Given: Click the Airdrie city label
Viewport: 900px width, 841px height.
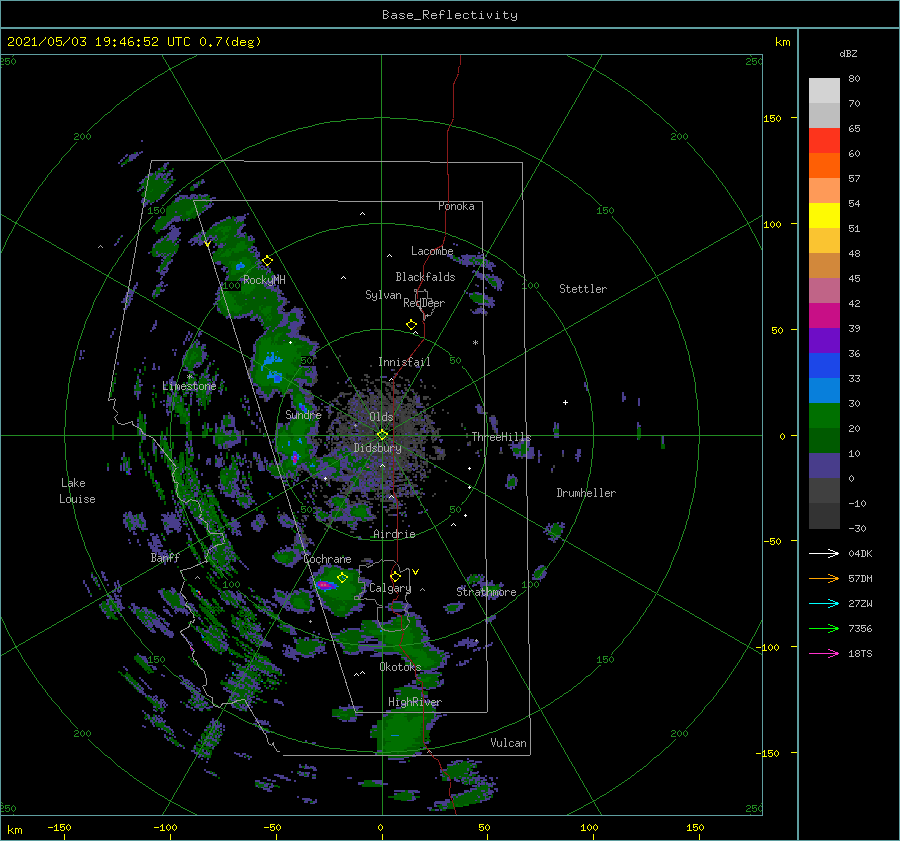Looking at the screenshot, I should [394, 534].
